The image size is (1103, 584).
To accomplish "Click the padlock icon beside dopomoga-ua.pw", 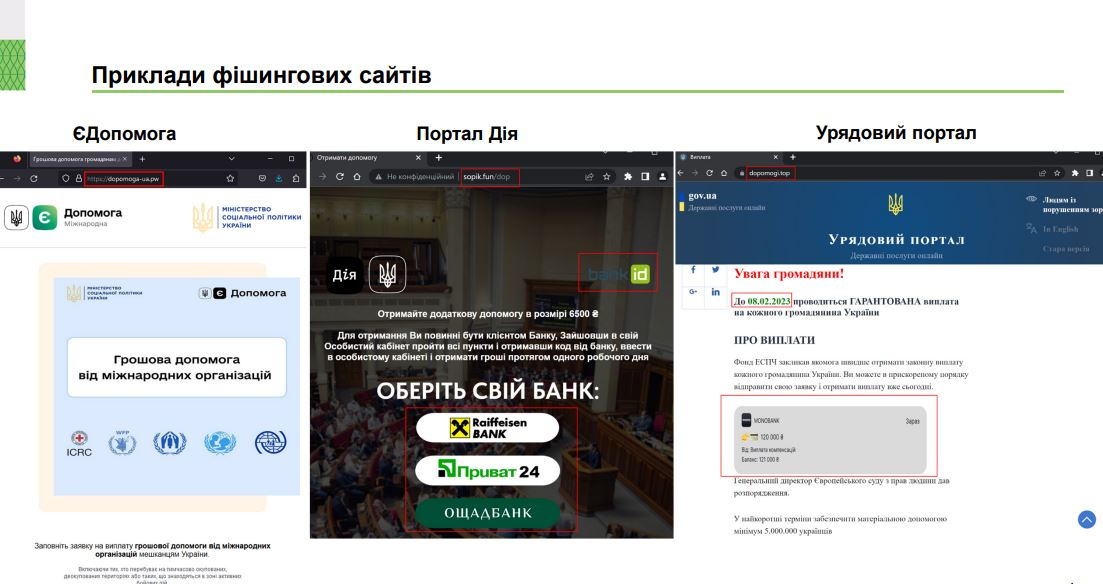I will (x=78, y=179).
